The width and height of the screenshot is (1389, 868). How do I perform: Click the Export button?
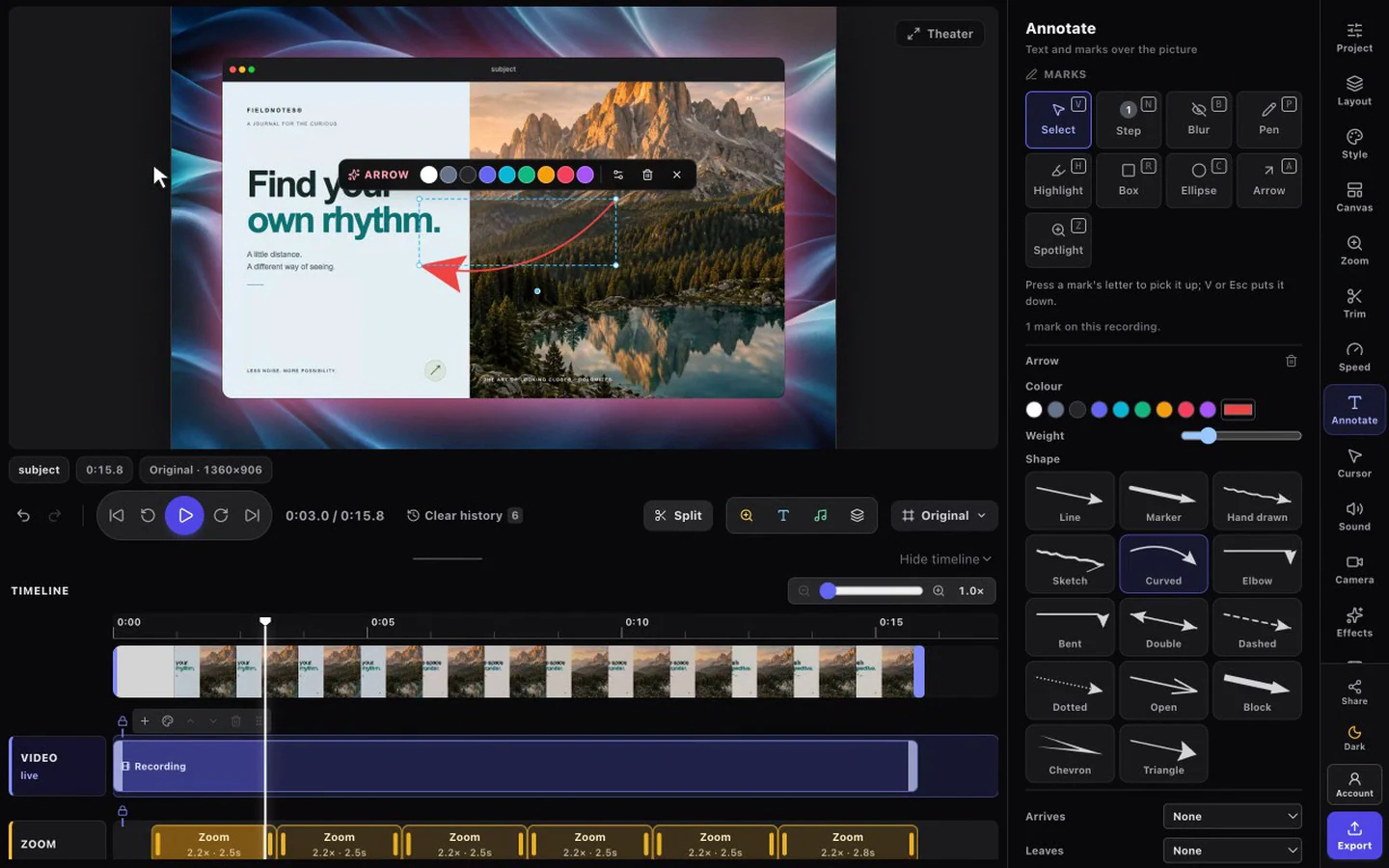tap(1354, 835)
